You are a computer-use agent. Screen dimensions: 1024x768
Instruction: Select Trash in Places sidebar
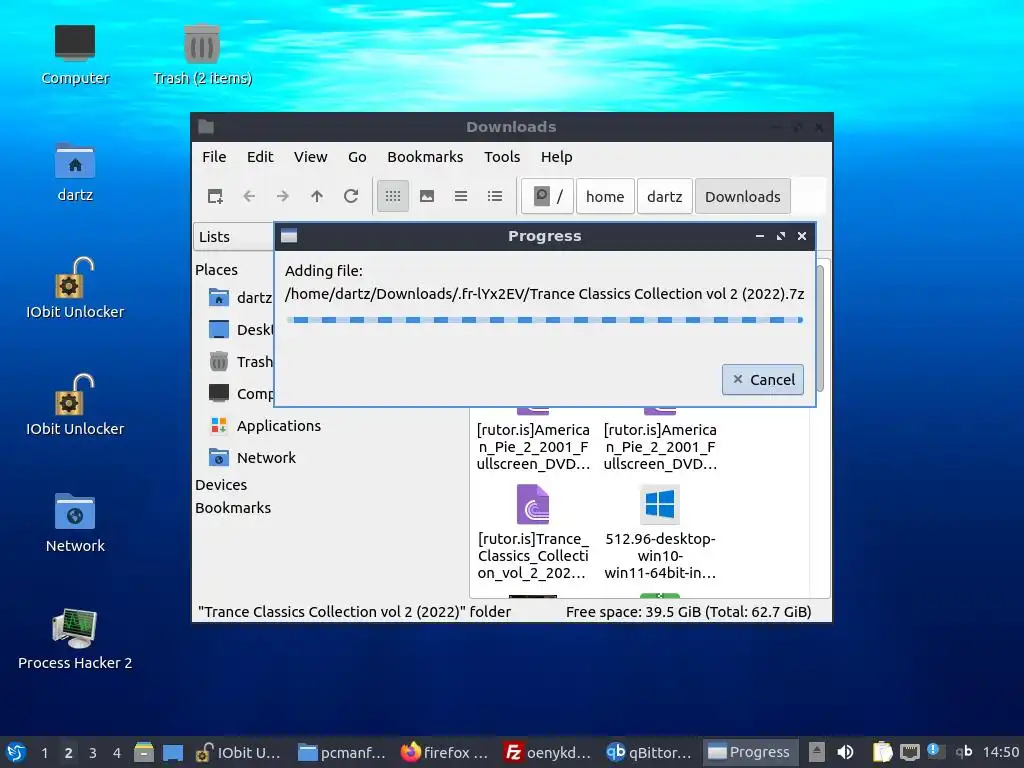coord(240,361)
